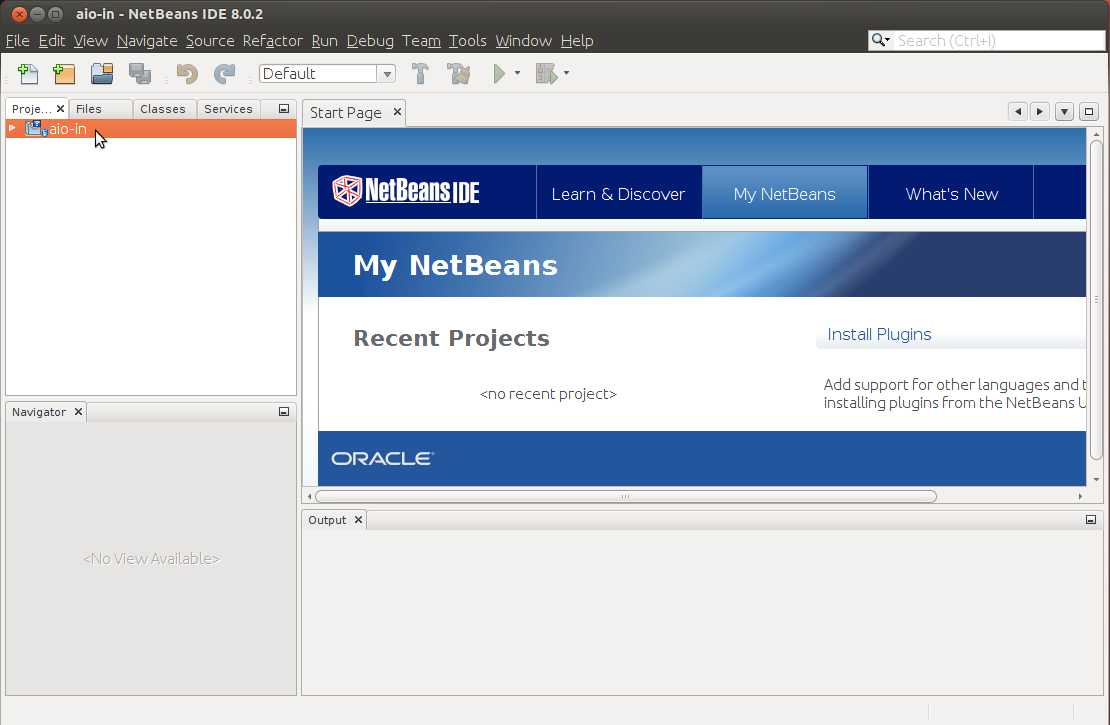The width and height of the screenshot is (1110, 725).
Task: Select the What's New section
Action: 950,192
